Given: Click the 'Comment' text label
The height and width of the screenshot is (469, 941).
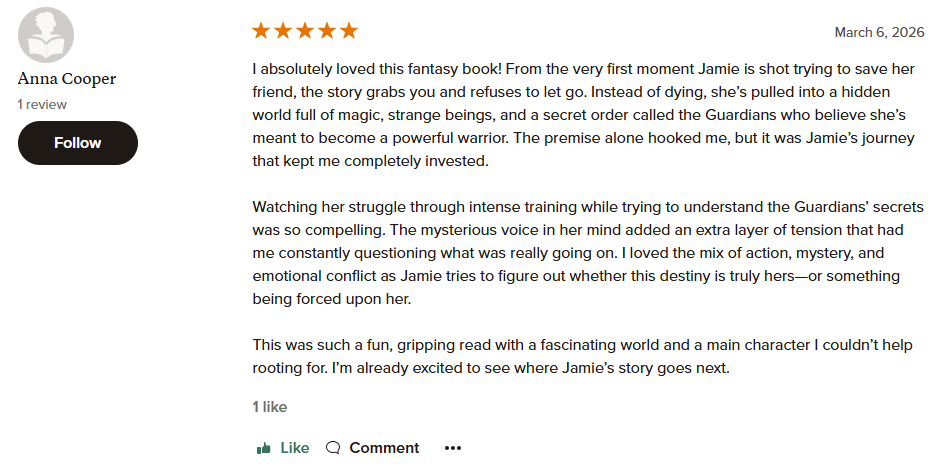Looking at the screenshot, I should (x=384, y=448).
